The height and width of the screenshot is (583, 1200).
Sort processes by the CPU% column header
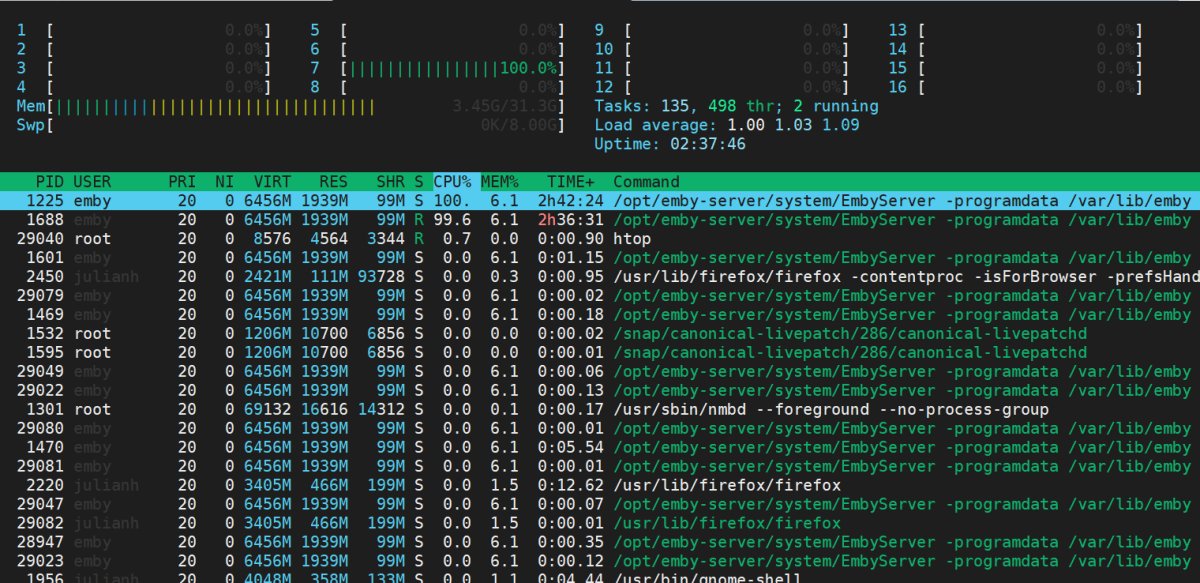455,182
